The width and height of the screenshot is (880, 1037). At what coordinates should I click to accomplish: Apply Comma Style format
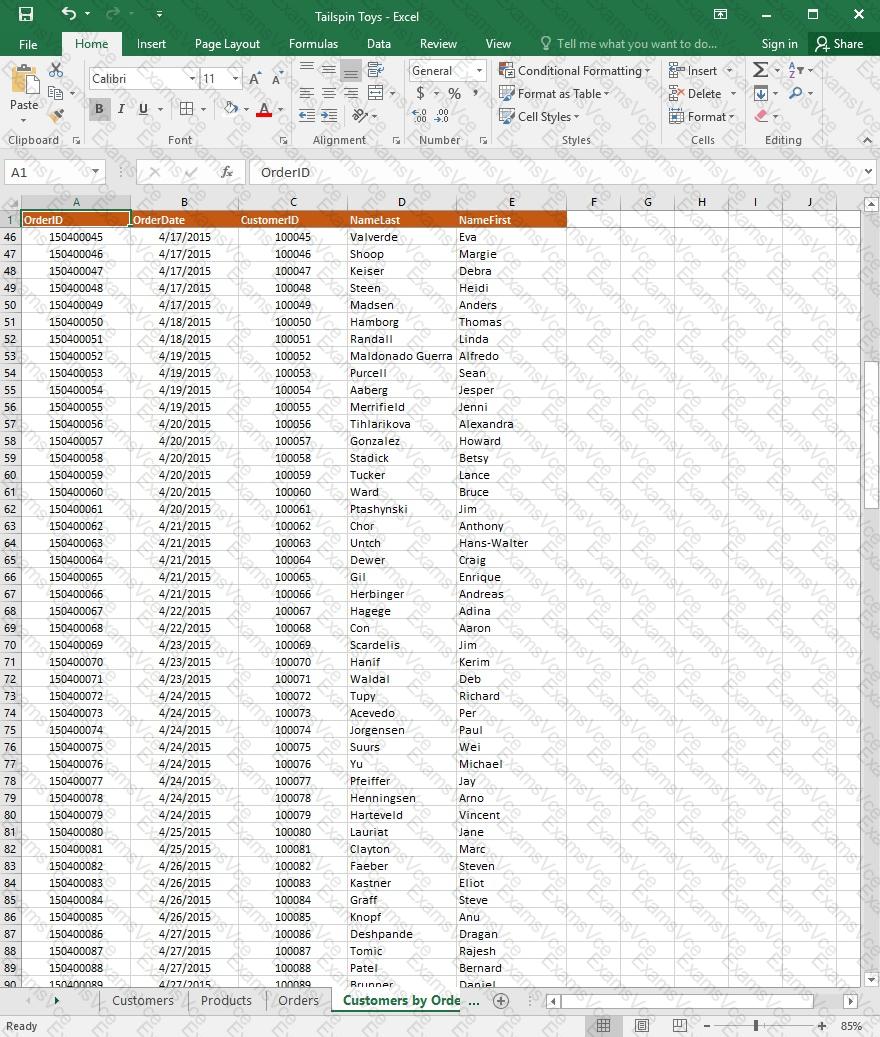[475, 93]
